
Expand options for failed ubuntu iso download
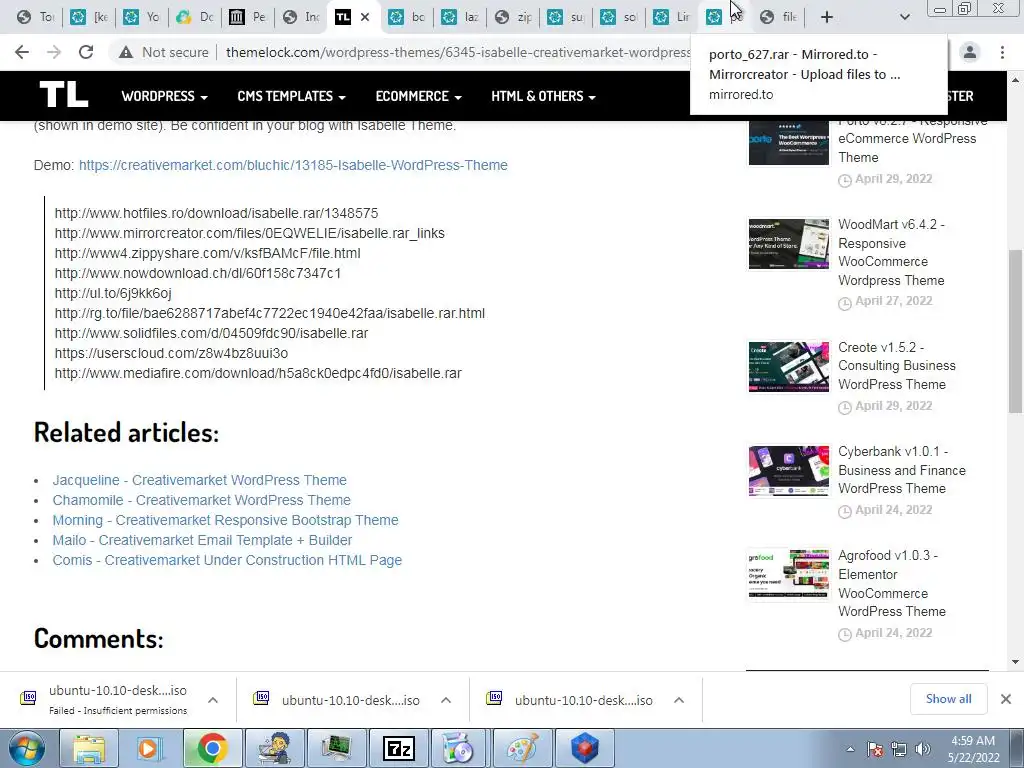(x=213, y=700)
